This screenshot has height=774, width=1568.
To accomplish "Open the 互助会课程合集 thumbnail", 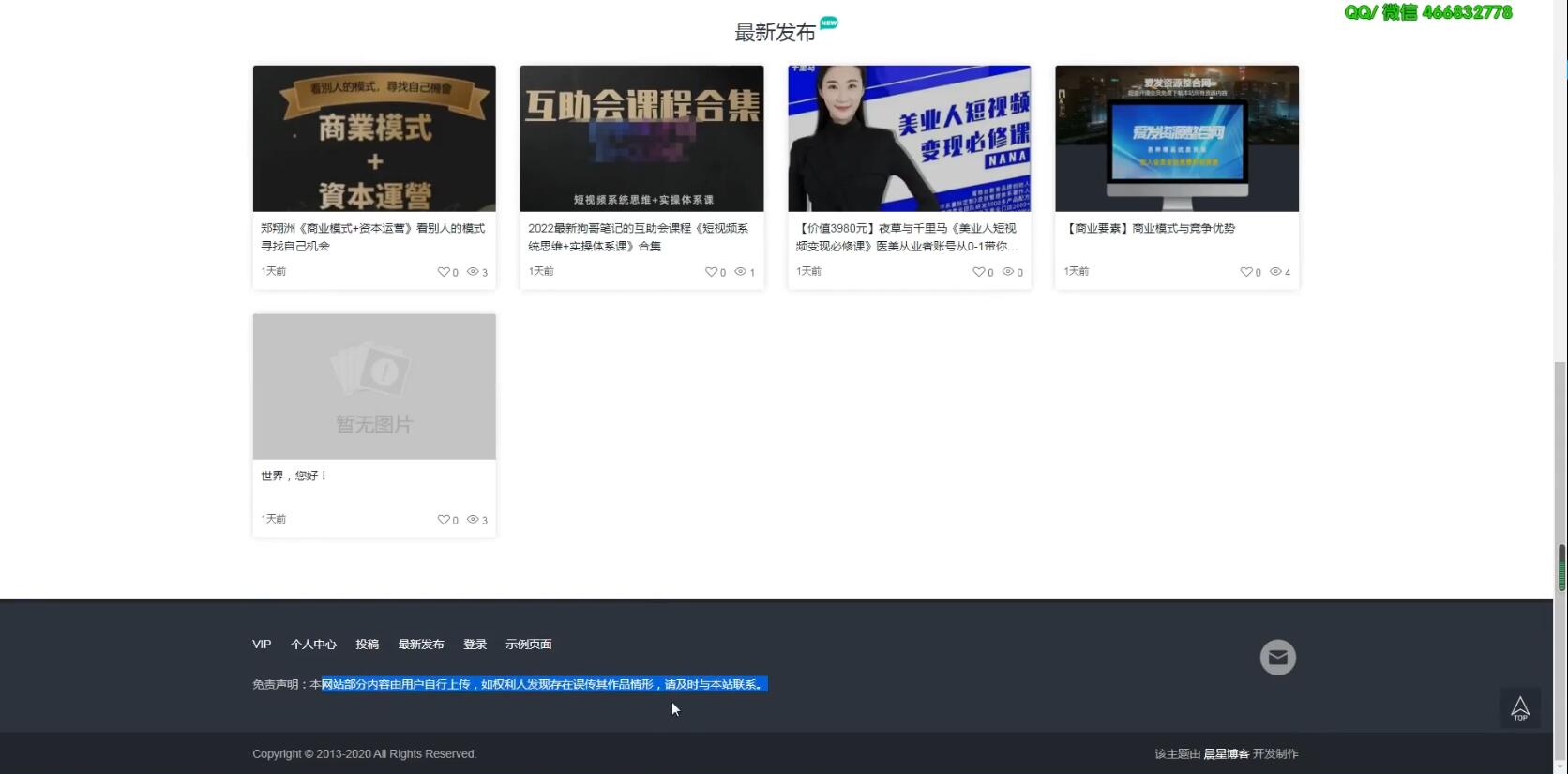I will tap(641, 139).
